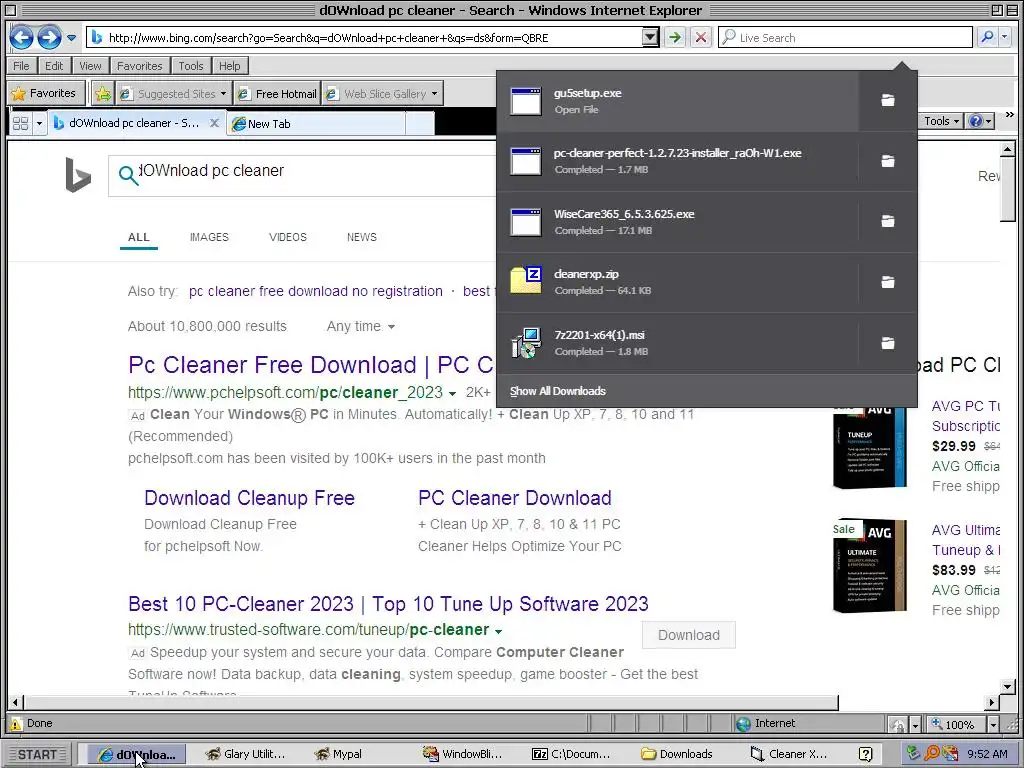Image resolution: width=1024 pixels, height=768 pixels.
Task: Open 'Best 10 PC-Cleaner 2023' result
Action: click(388, 603)
